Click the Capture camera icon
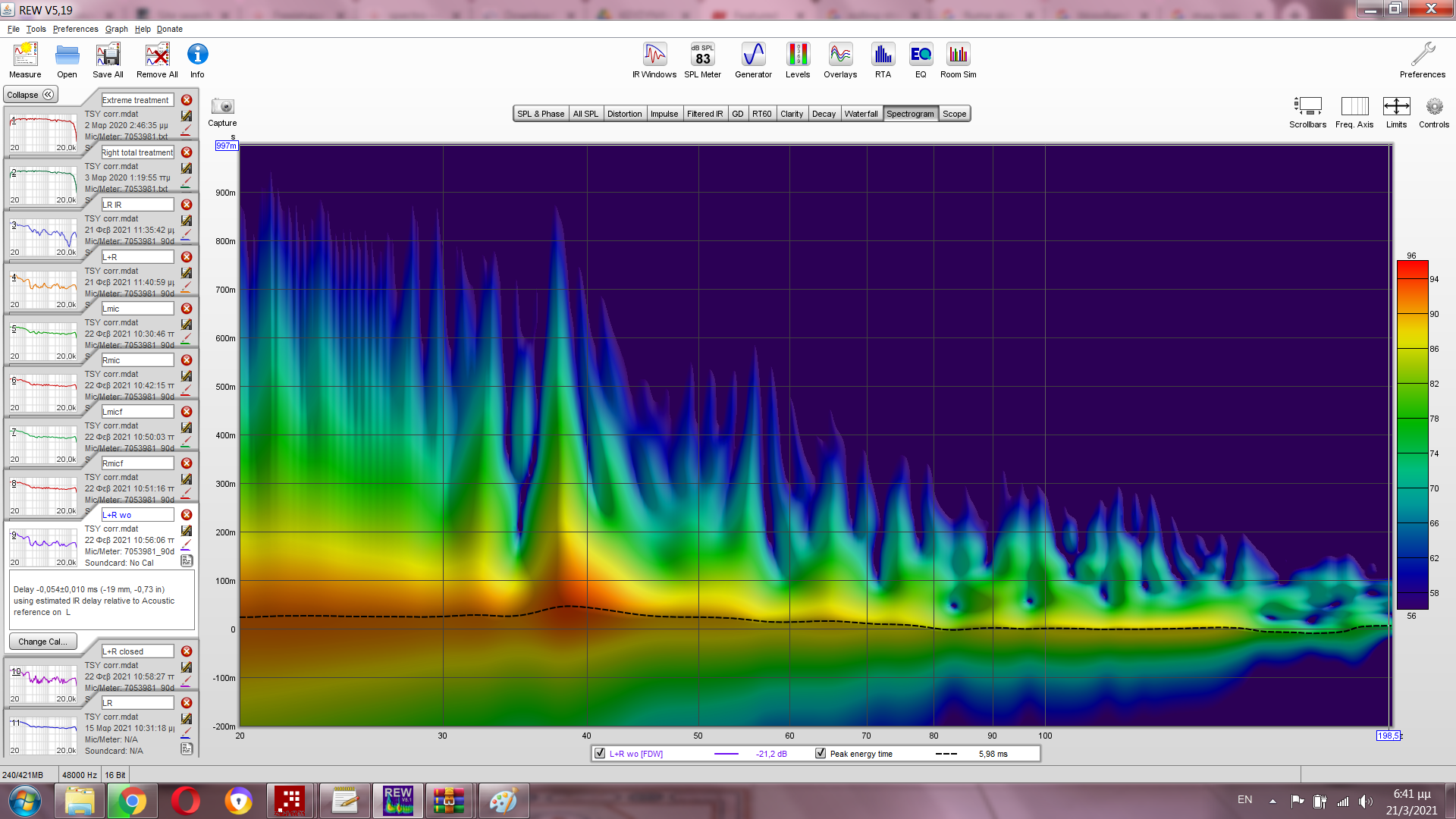 pyautogui.click(x=222, y=107)
